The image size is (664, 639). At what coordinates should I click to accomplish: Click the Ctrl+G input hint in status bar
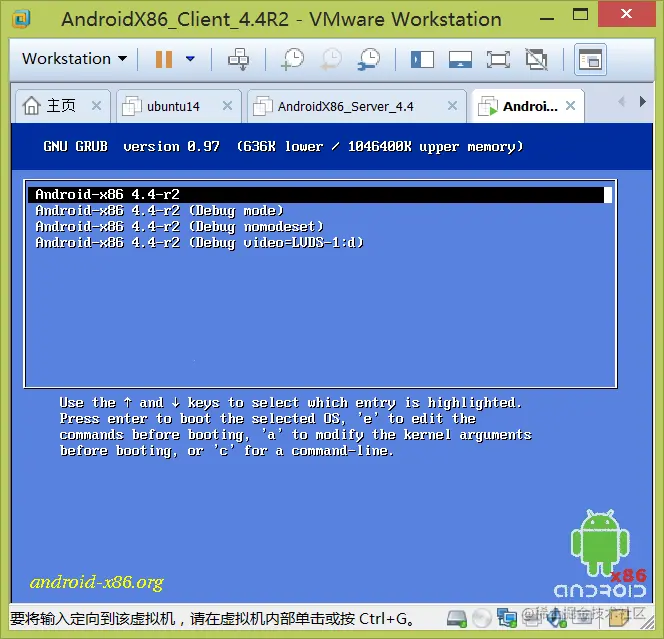(212, 619)
